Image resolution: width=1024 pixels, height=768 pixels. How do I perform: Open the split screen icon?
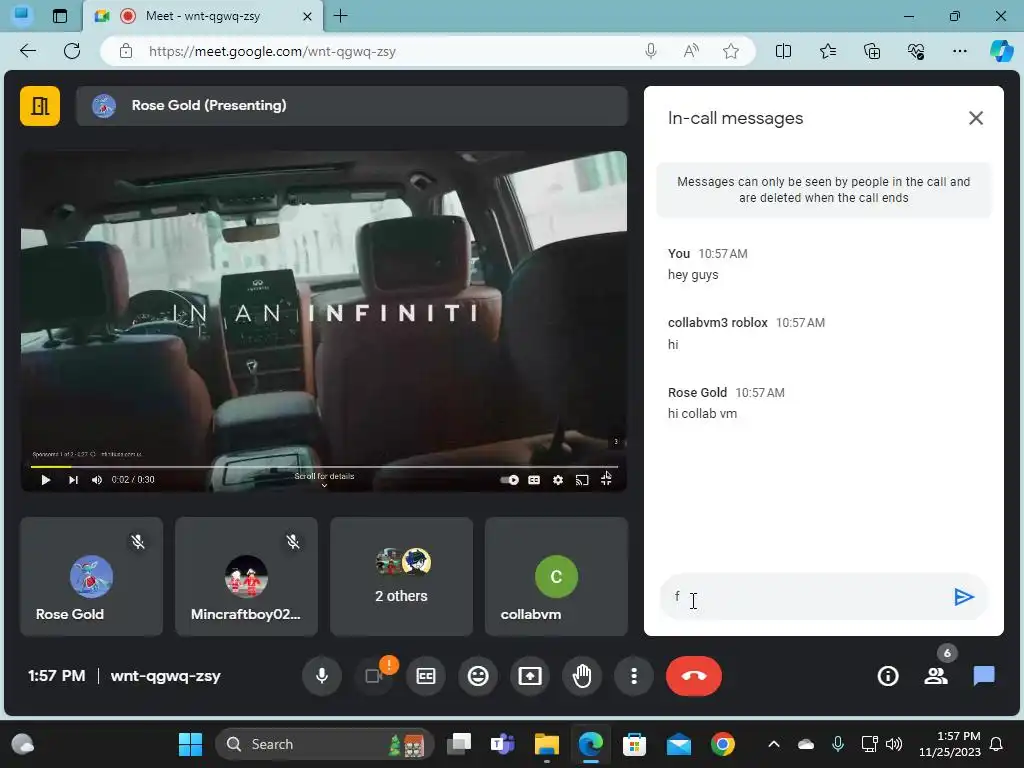pos(783,51)
